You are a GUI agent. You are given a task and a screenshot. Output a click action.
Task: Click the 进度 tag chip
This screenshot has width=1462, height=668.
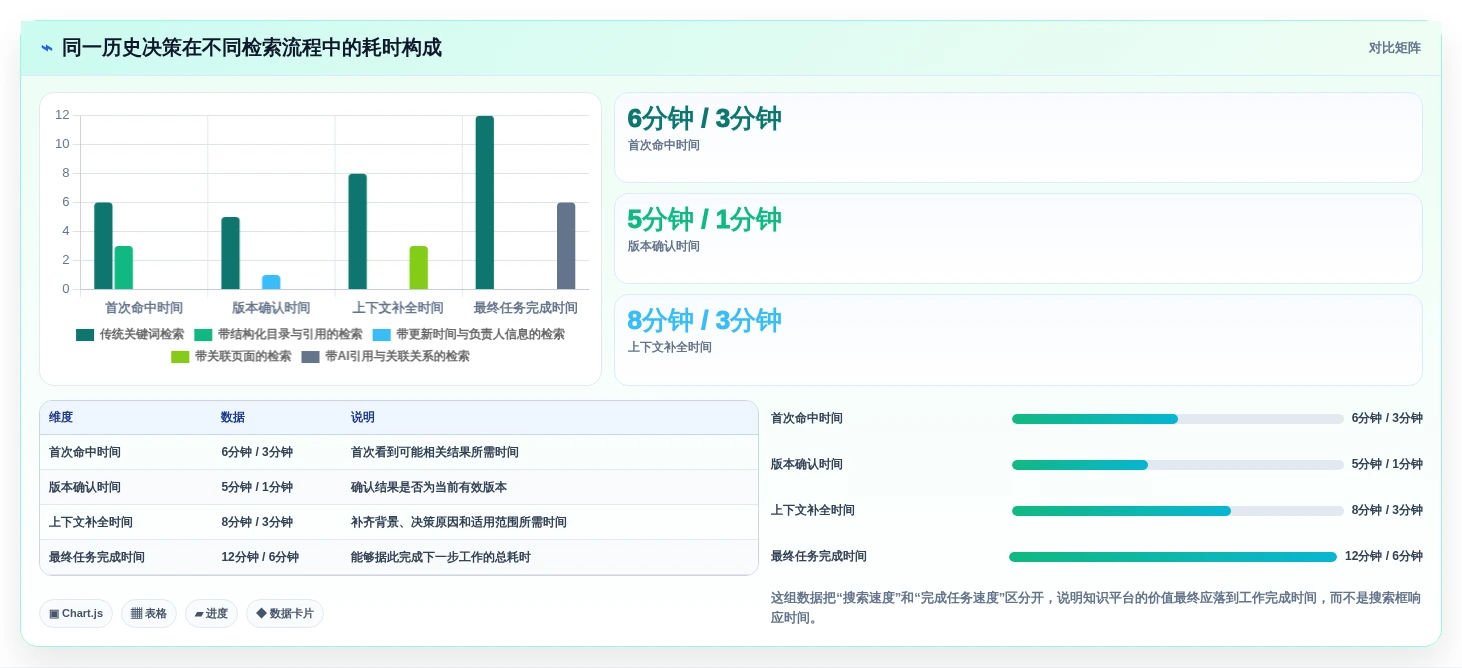(211, 614)
